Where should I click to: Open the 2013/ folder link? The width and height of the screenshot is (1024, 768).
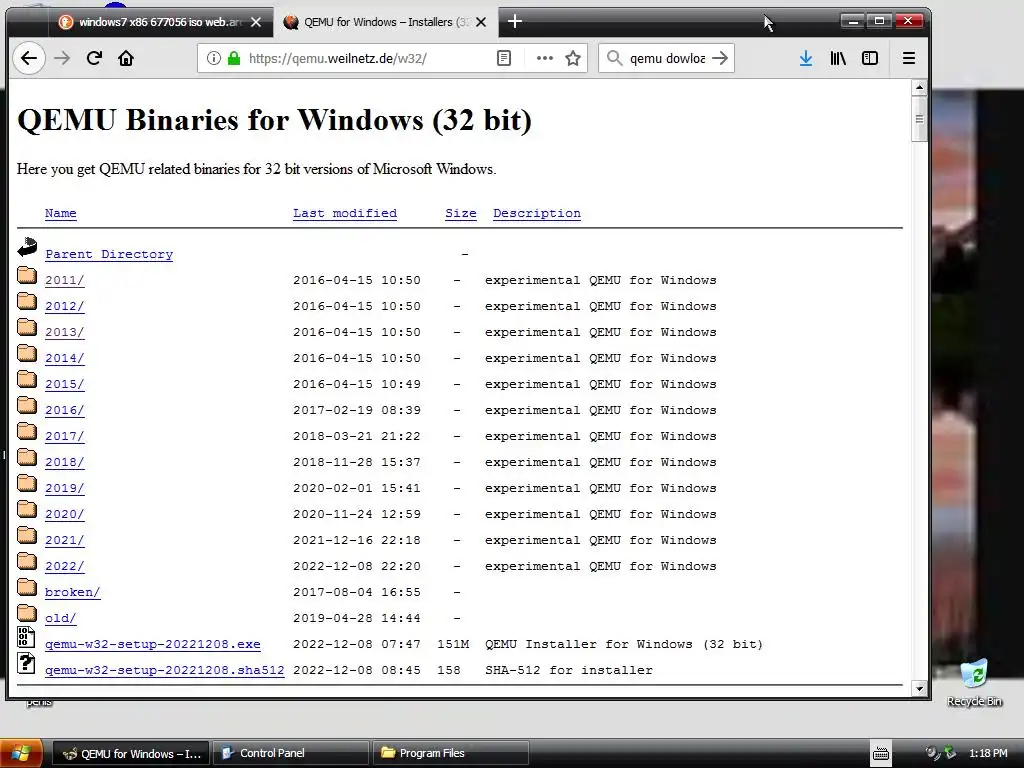pos(64,332)
